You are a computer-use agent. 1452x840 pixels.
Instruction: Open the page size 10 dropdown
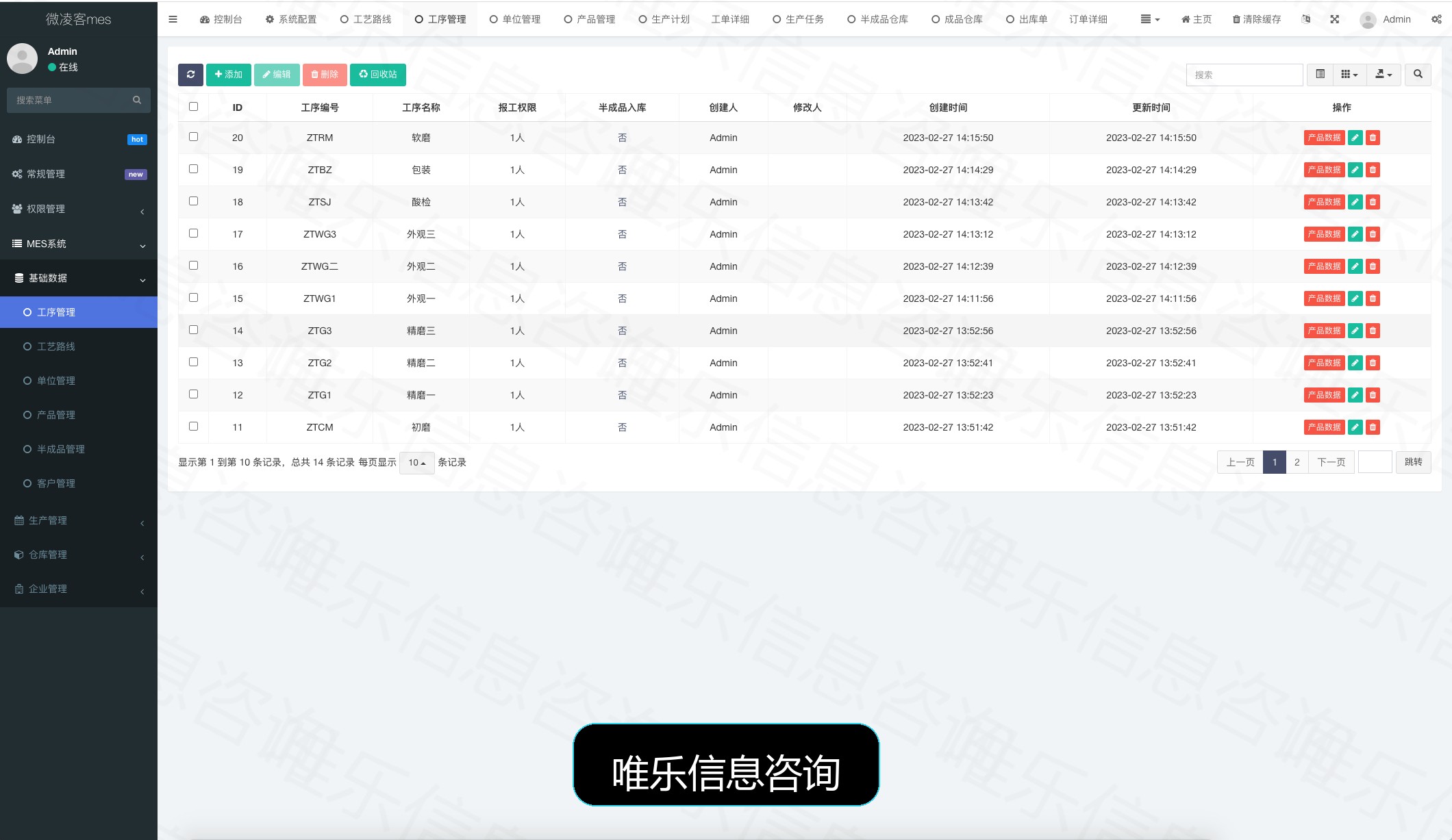point(416,463)
